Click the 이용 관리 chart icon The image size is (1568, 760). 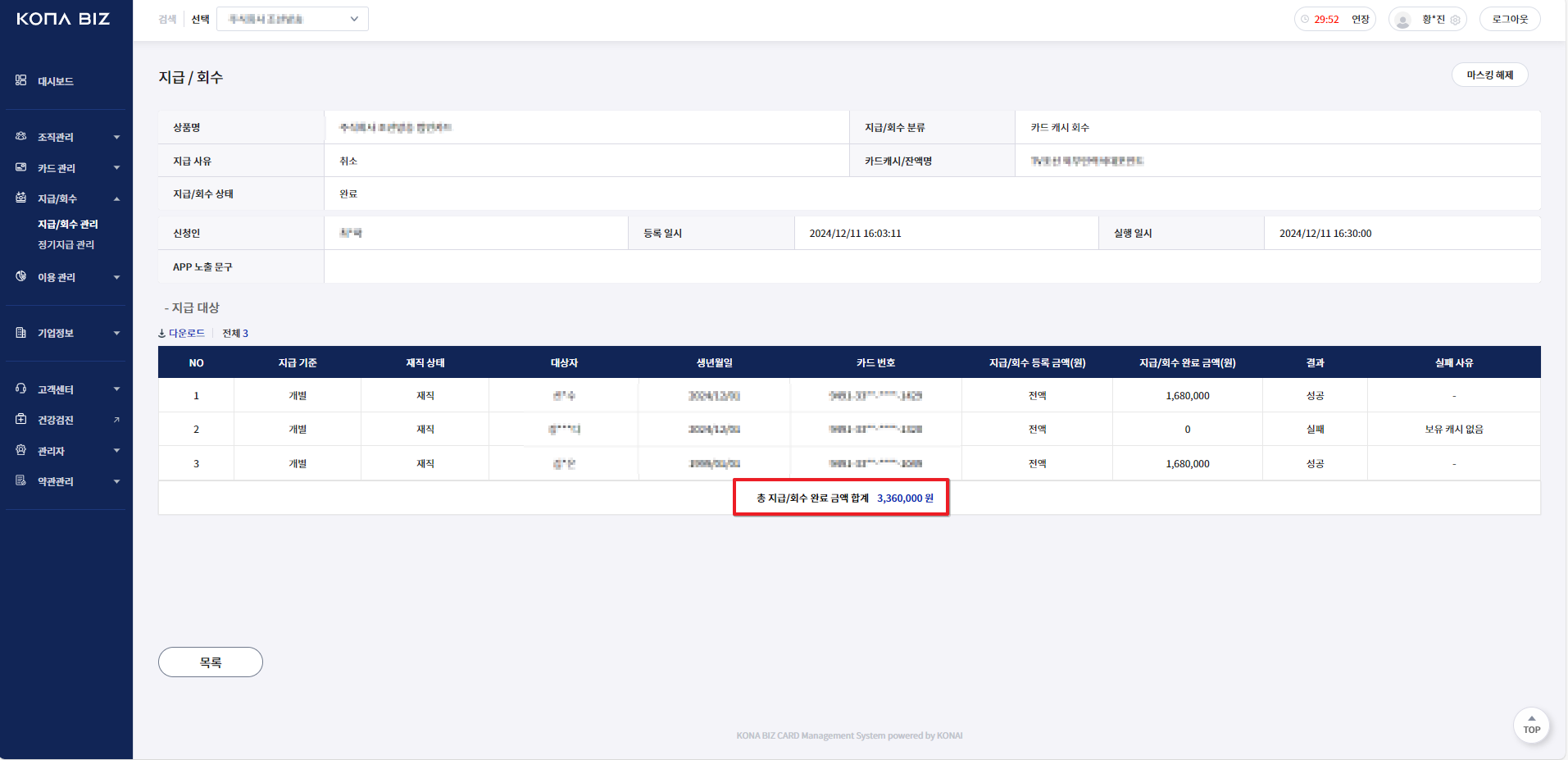(x=21, y=276)
